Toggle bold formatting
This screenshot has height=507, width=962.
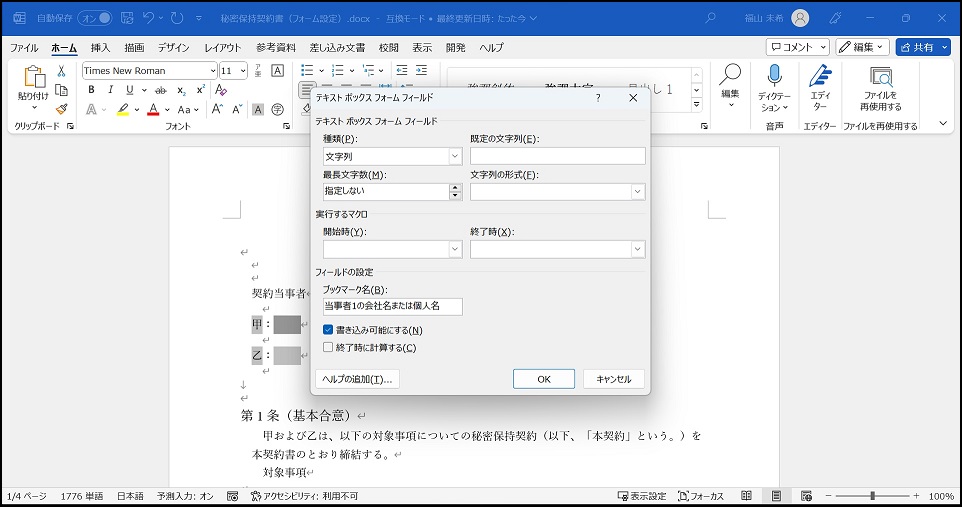(x=91, y=90)
